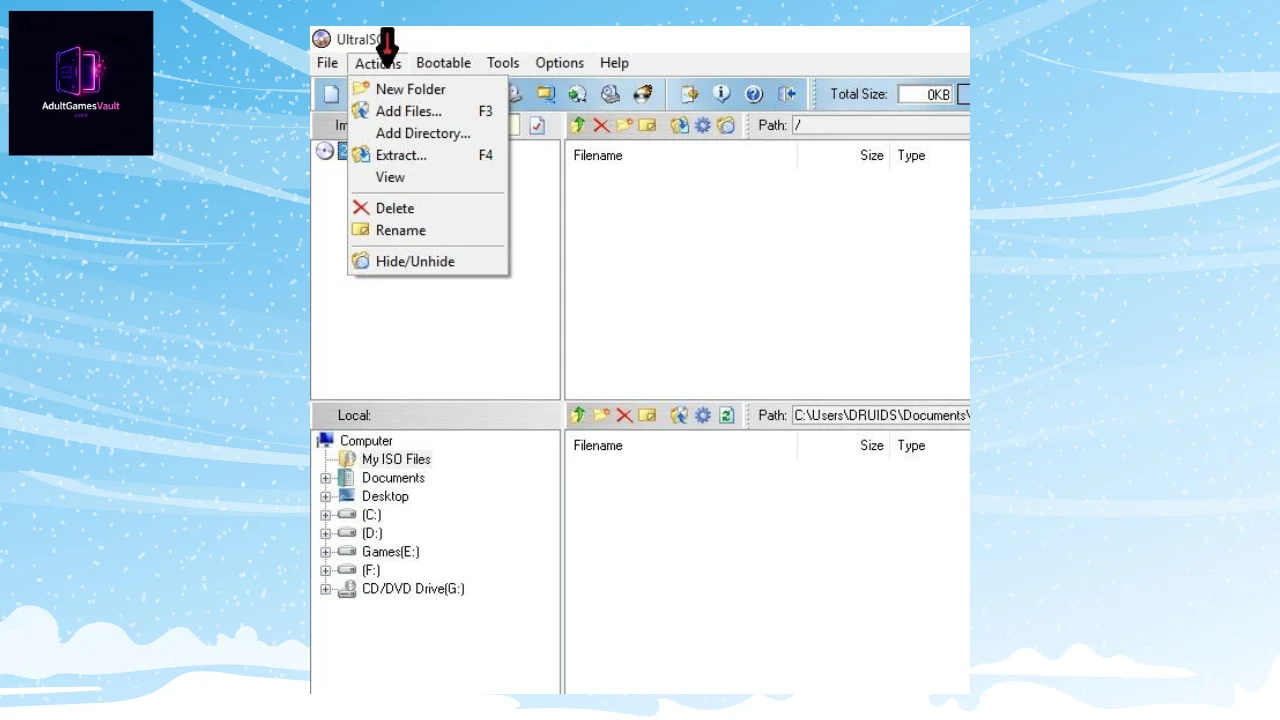Click the Hide icon next to image Path label
The image size is (1280, 720).
[x=726, y=125]
